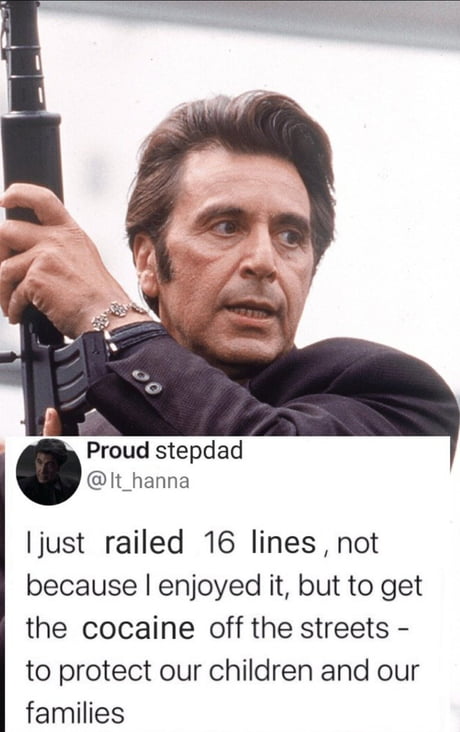The height and width of the screenshot is (732, 460).
Task: Click the "Proud stepdad" display name
Action: (x=165, y=451)
